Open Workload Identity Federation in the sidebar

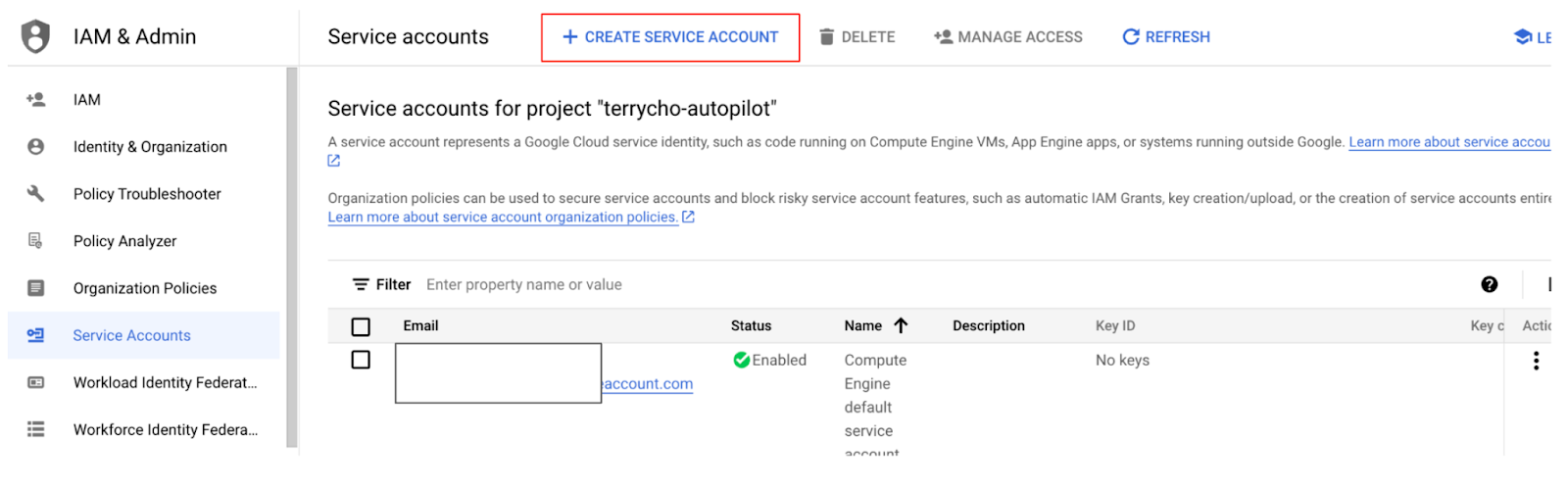(144, 382)
